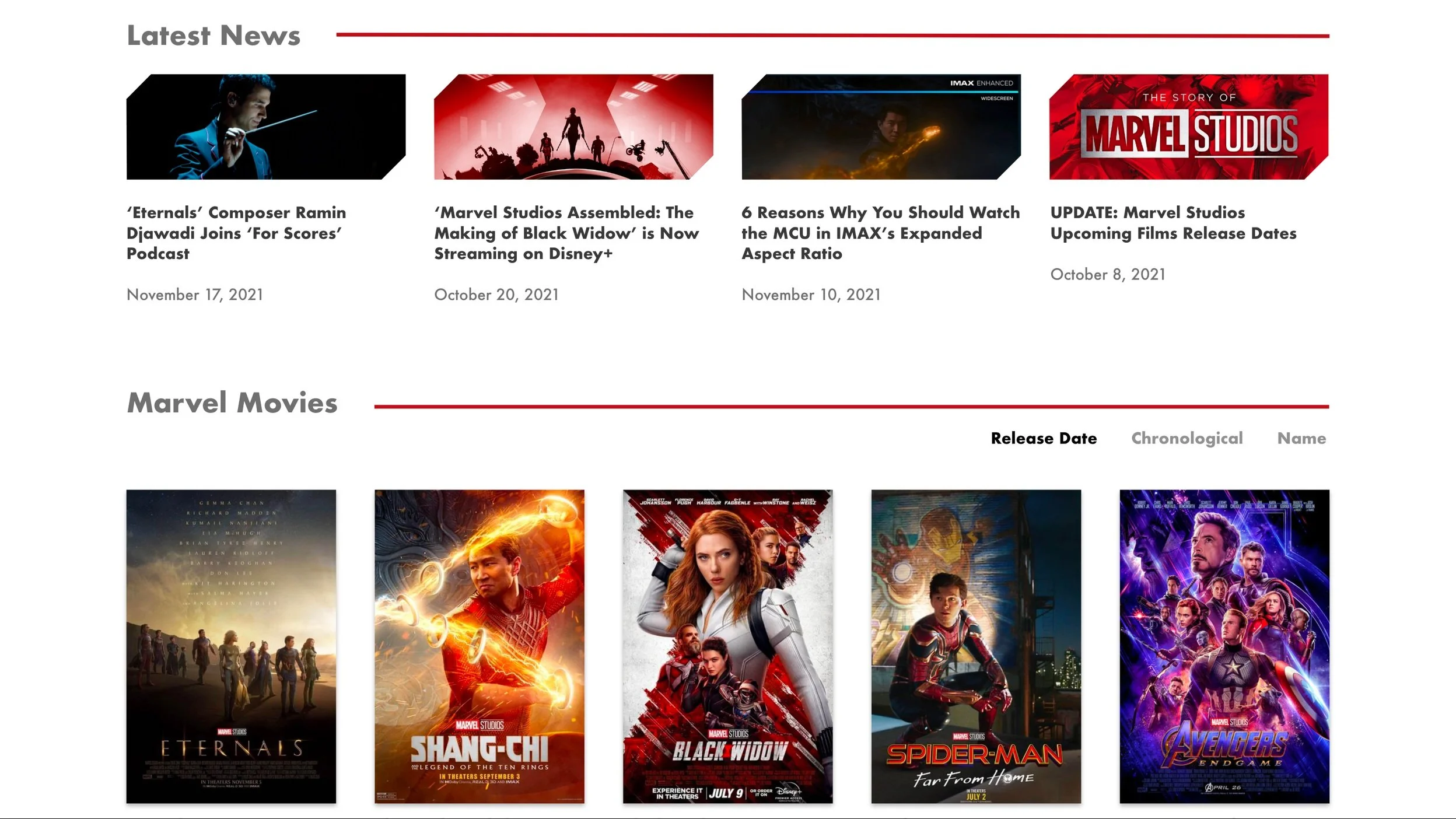Select the Eternals movie poster
Image resolution: width=1456 pixels, height=819 pixels.
coord(231,646)
